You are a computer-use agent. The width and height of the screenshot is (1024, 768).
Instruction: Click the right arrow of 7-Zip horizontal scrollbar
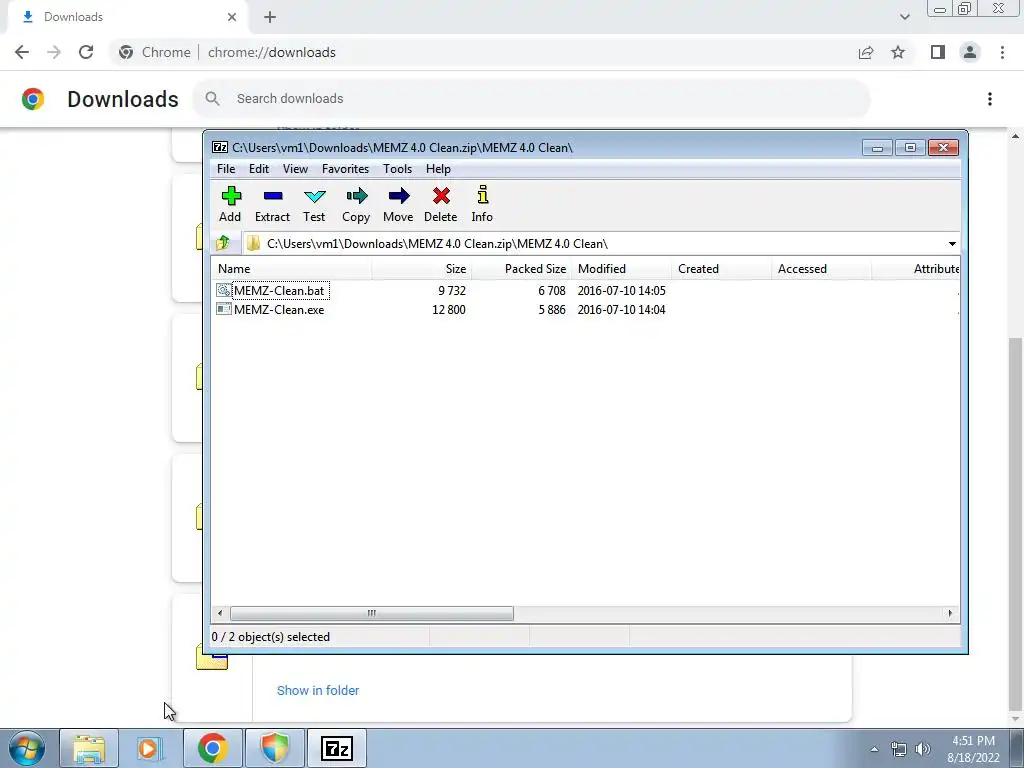pos(950,613)
